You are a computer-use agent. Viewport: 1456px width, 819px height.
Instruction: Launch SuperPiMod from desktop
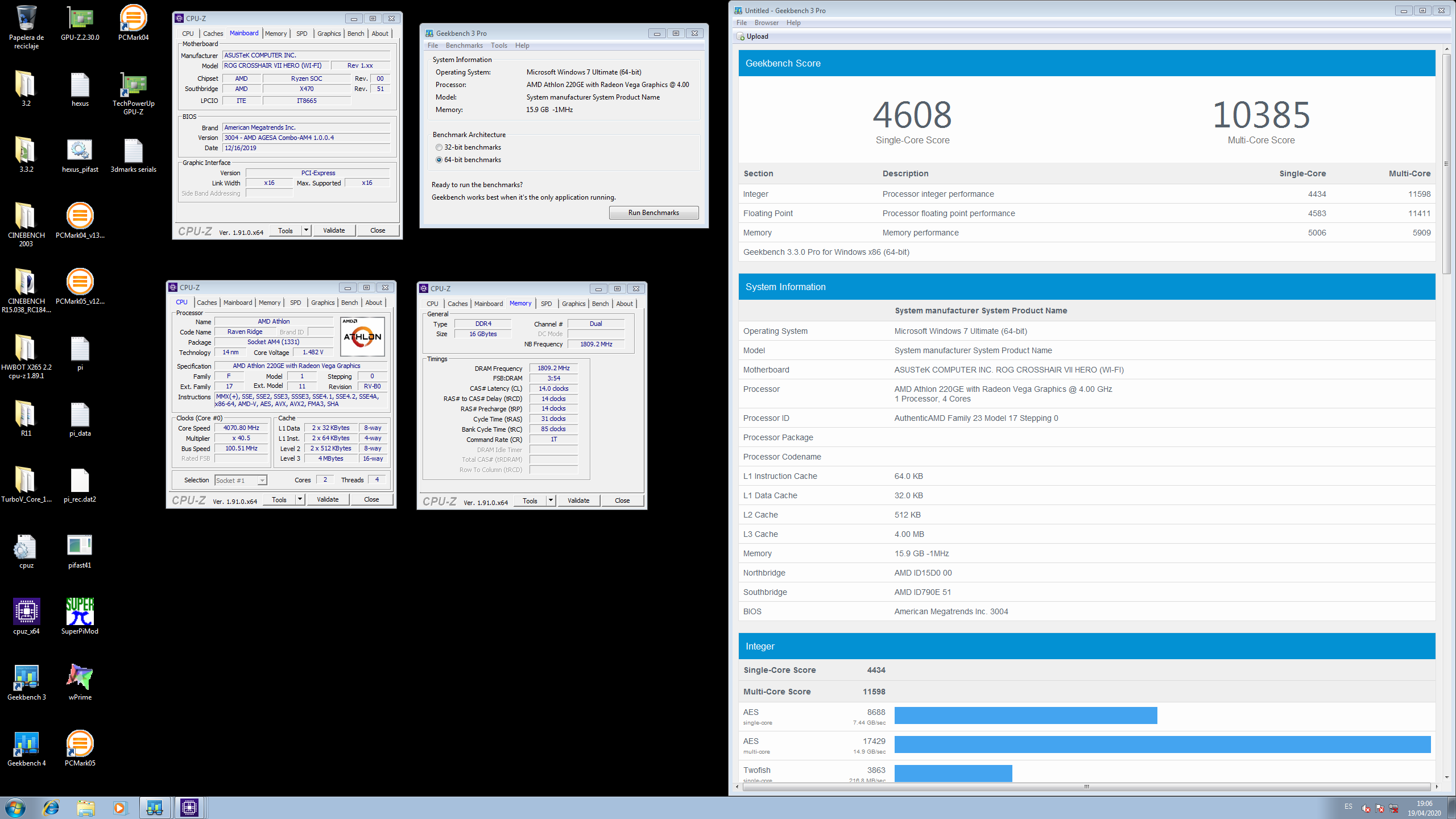(x=80, y=617)
